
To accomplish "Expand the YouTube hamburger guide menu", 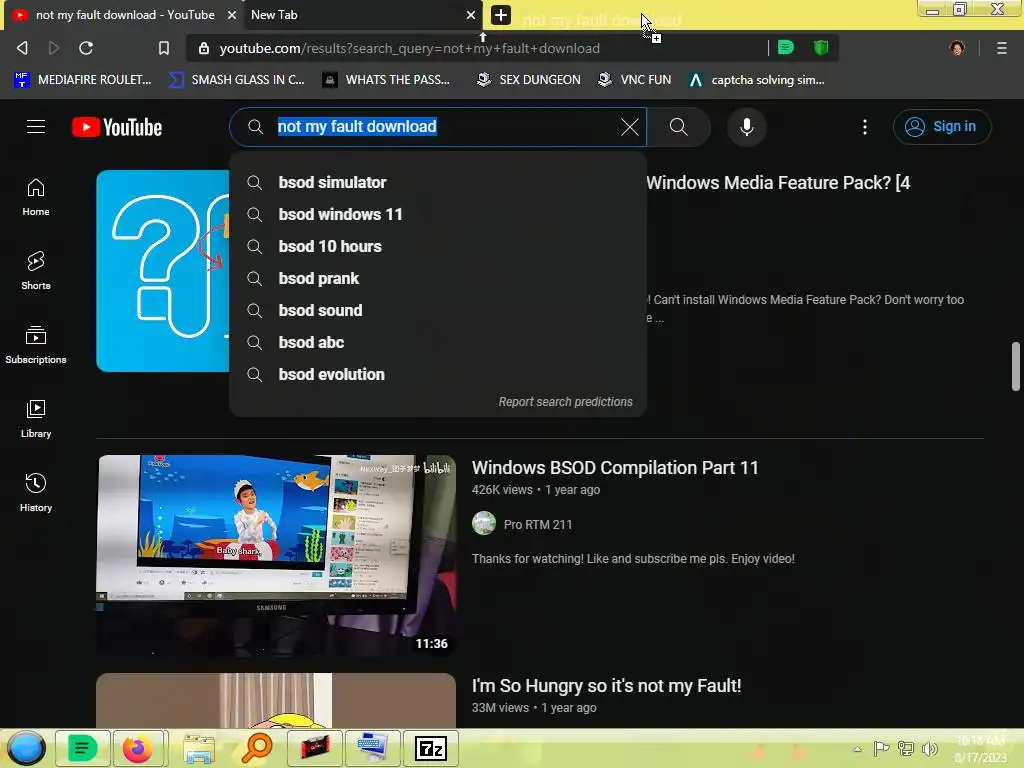I will tap(36, 127).
